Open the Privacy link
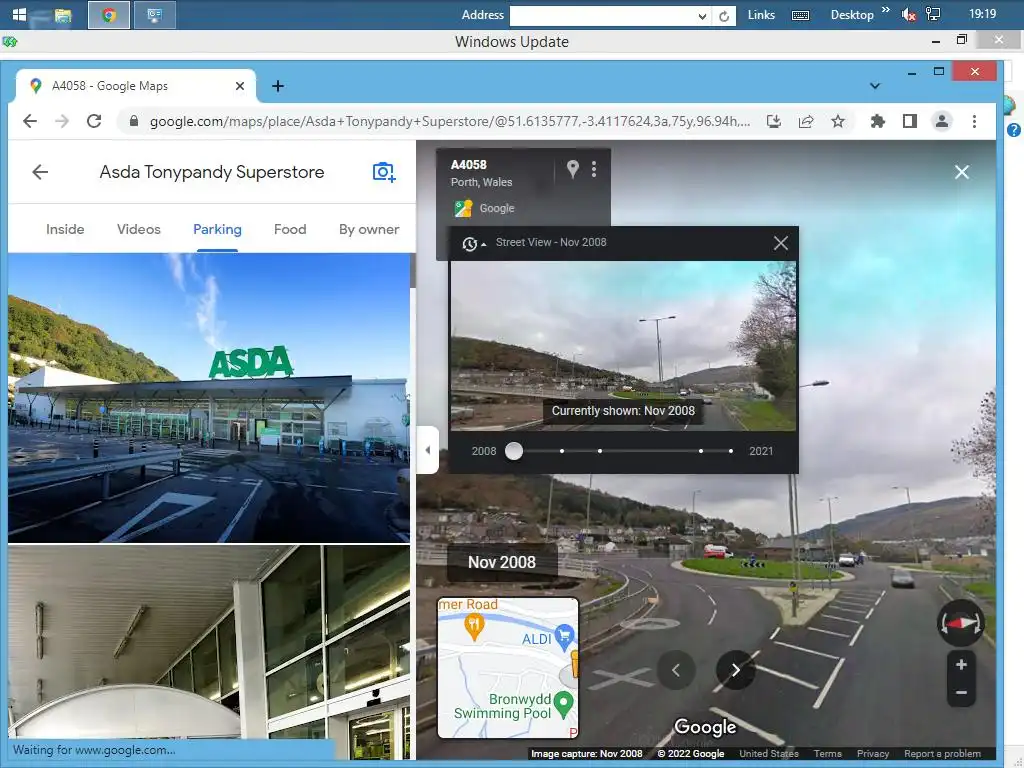The image size is (1024, 768). 872,754
